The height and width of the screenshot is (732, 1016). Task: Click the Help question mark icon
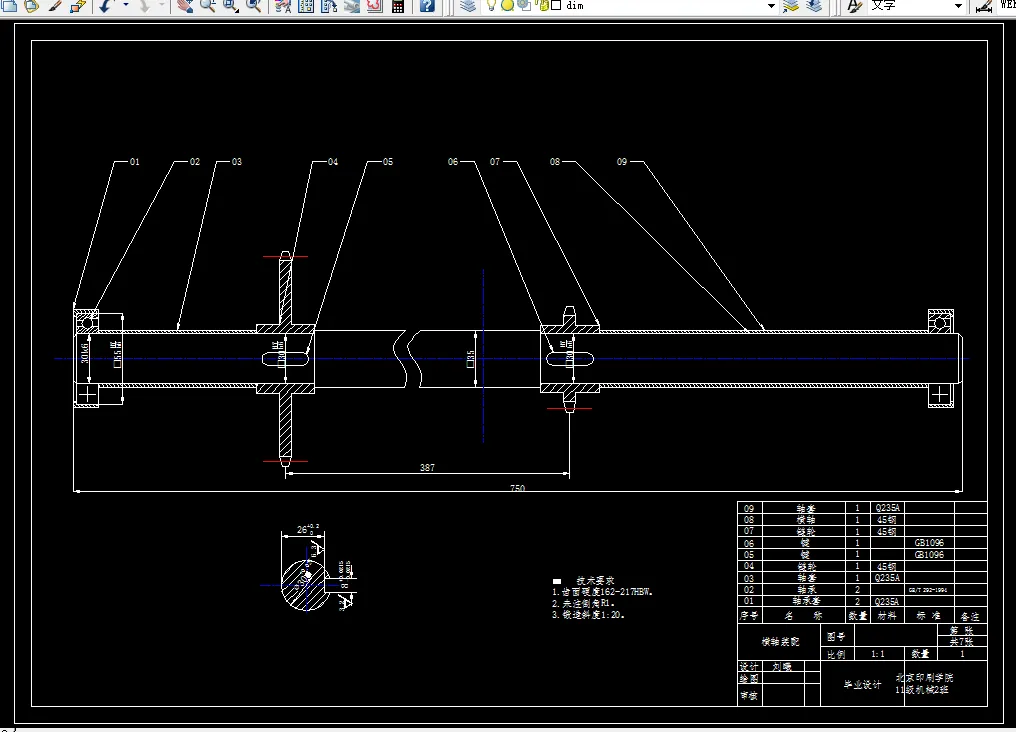(x=427, y=6)
